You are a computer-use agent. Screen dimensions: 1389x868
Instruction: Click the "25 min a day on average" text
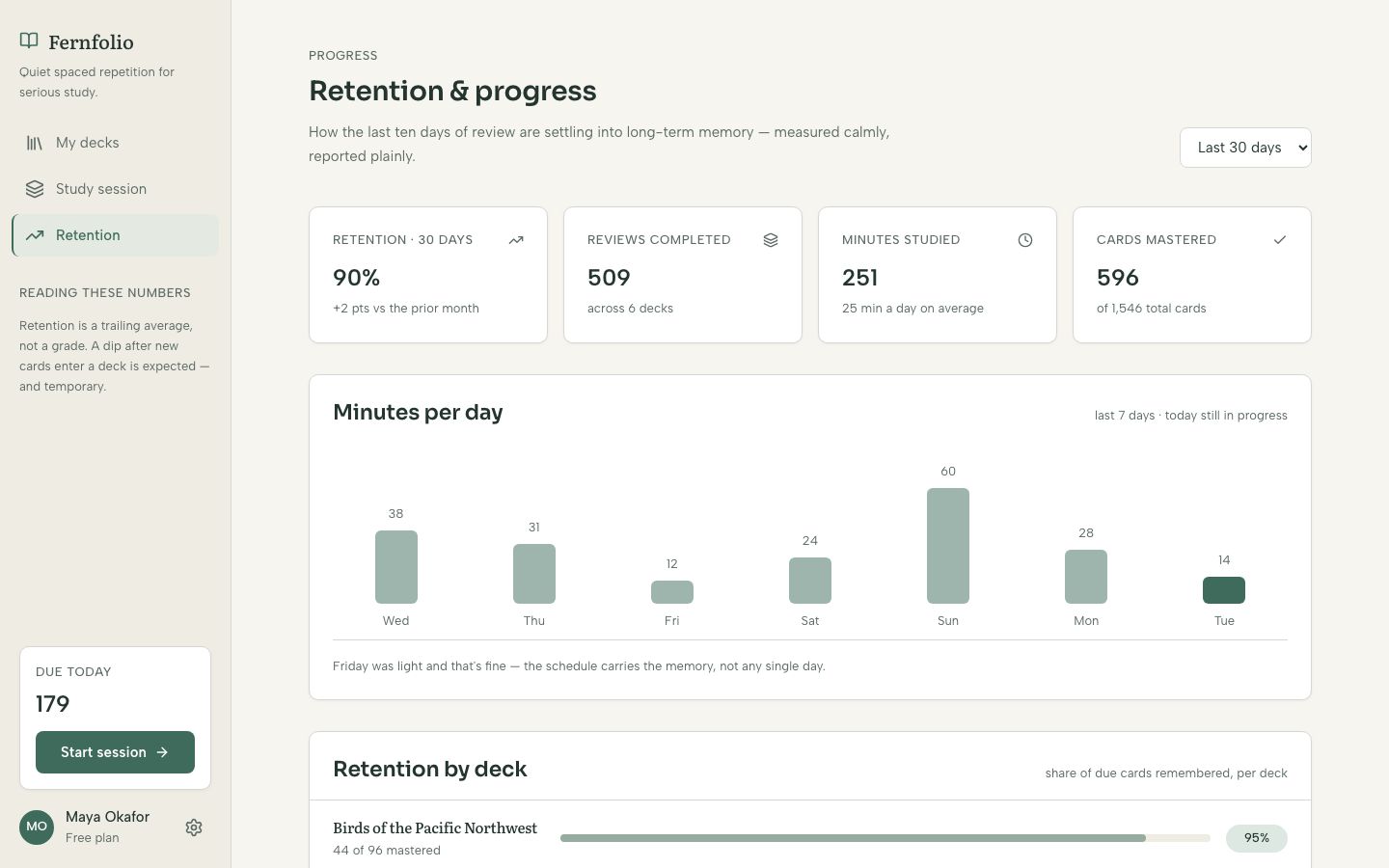click(x=912, y=309)
